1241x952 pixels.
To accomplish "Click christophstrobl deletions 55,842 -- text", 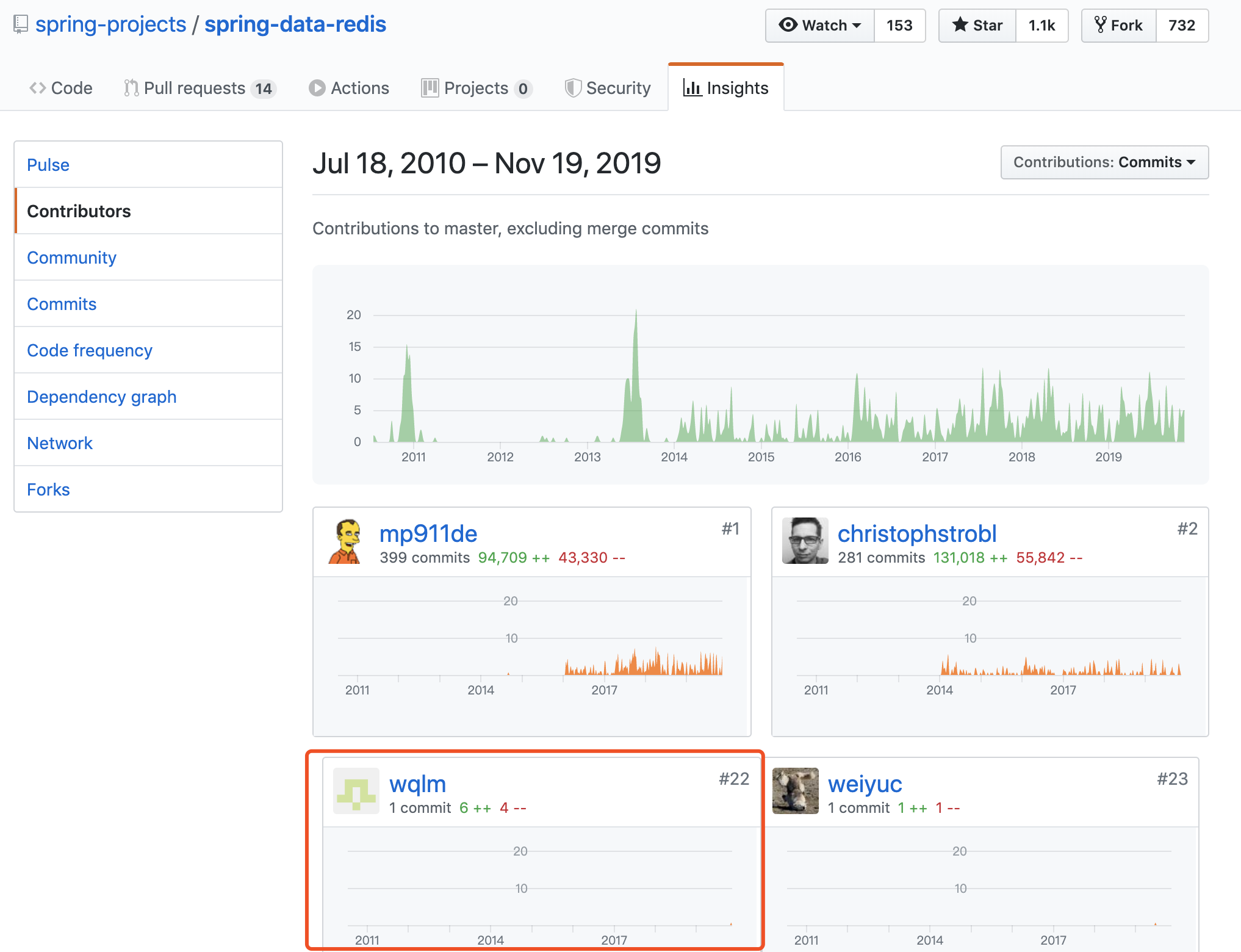I will coord(1049,558).
